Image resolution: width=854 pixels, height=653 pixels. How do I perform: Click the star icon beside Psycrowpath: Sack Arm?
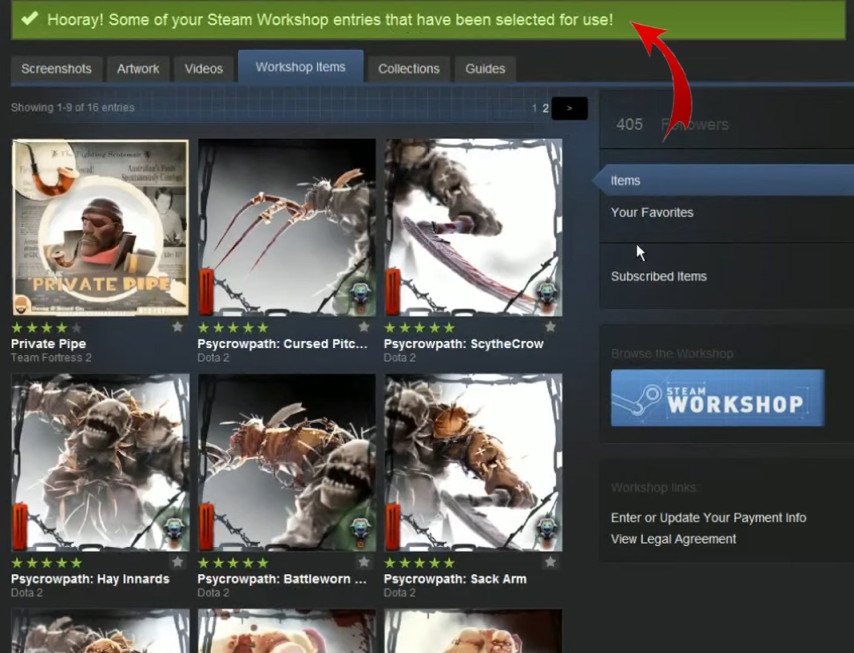coord(550,563)
